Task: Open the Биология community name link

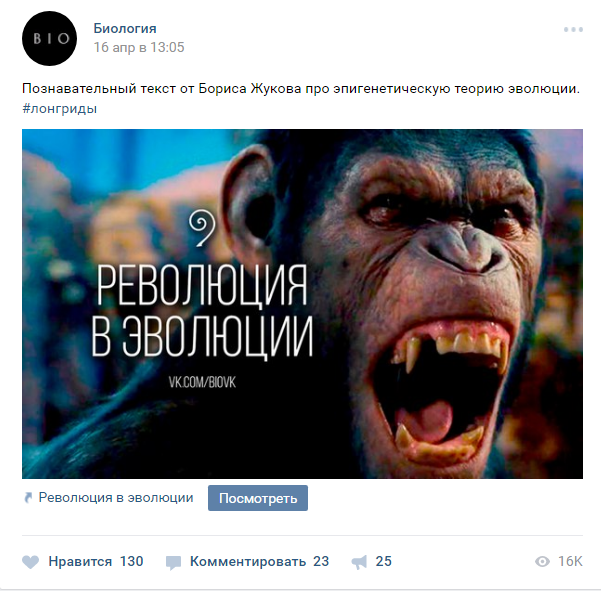Action: [x=125, y=28]
